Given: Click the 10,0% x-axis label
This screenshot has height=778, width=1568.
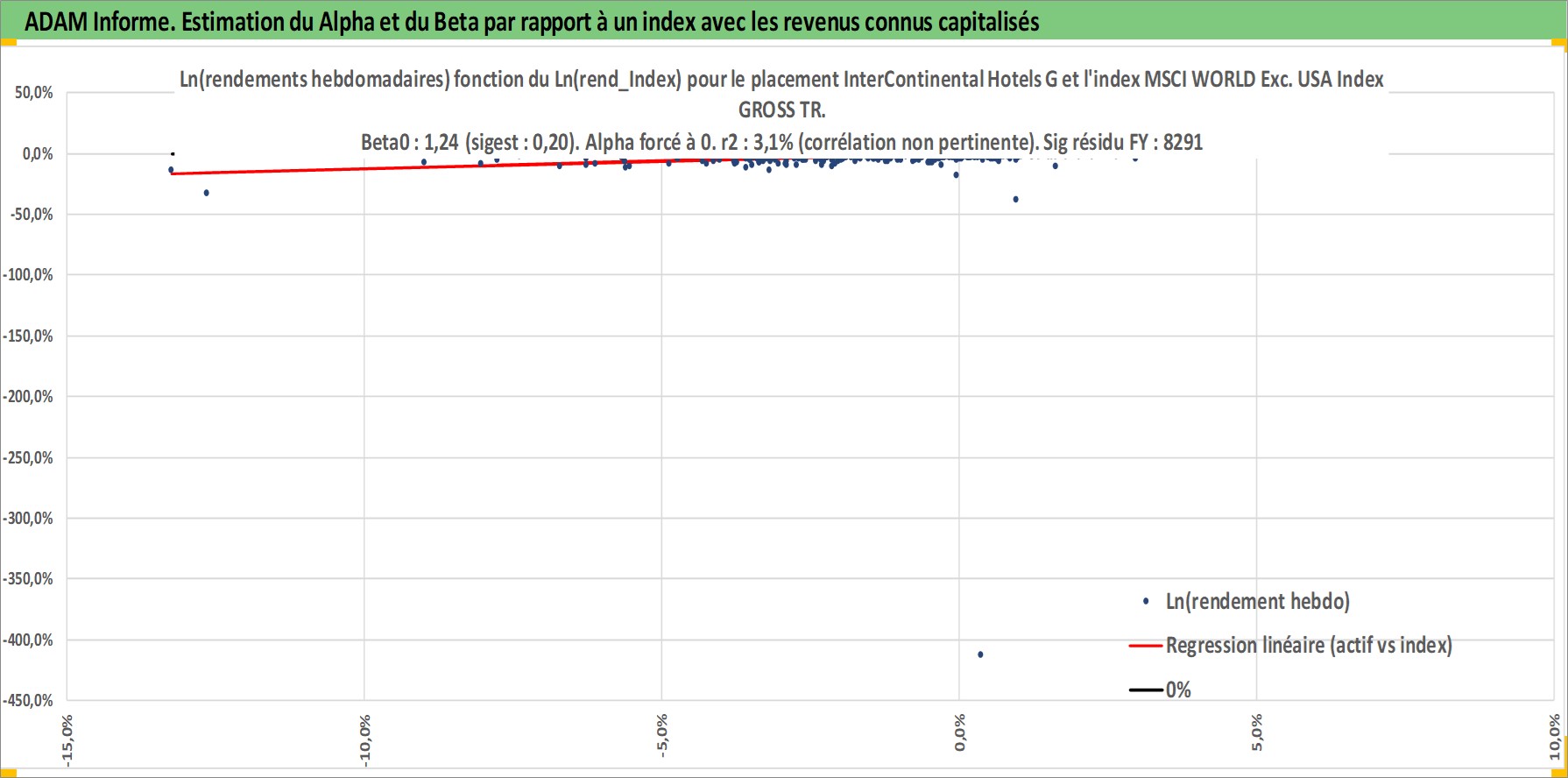Looking at the screenshot, I should coord(1555,736).
